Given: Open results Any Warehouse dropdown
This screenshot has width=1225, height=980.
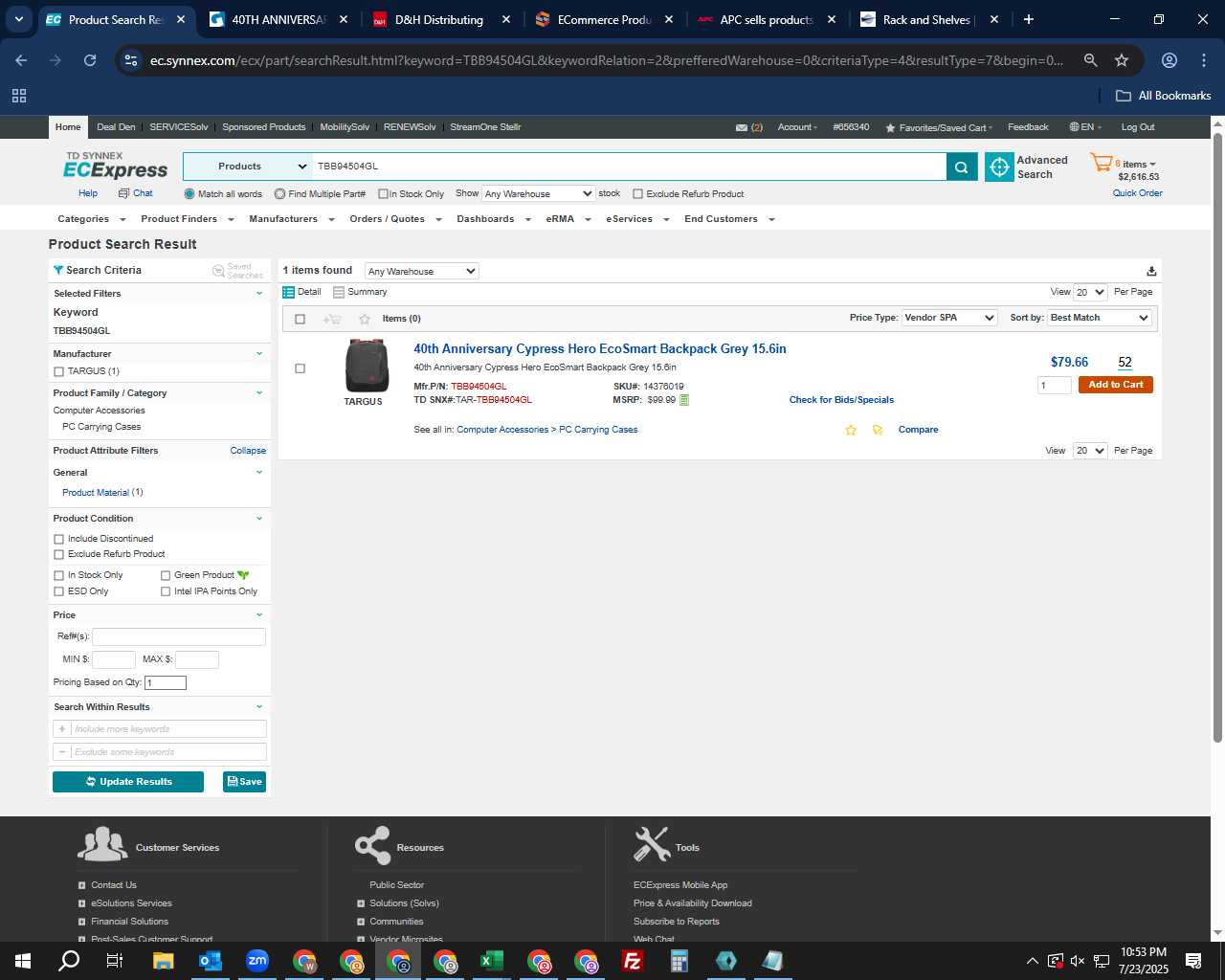Looking at the screenshot, I should [421, 271].
